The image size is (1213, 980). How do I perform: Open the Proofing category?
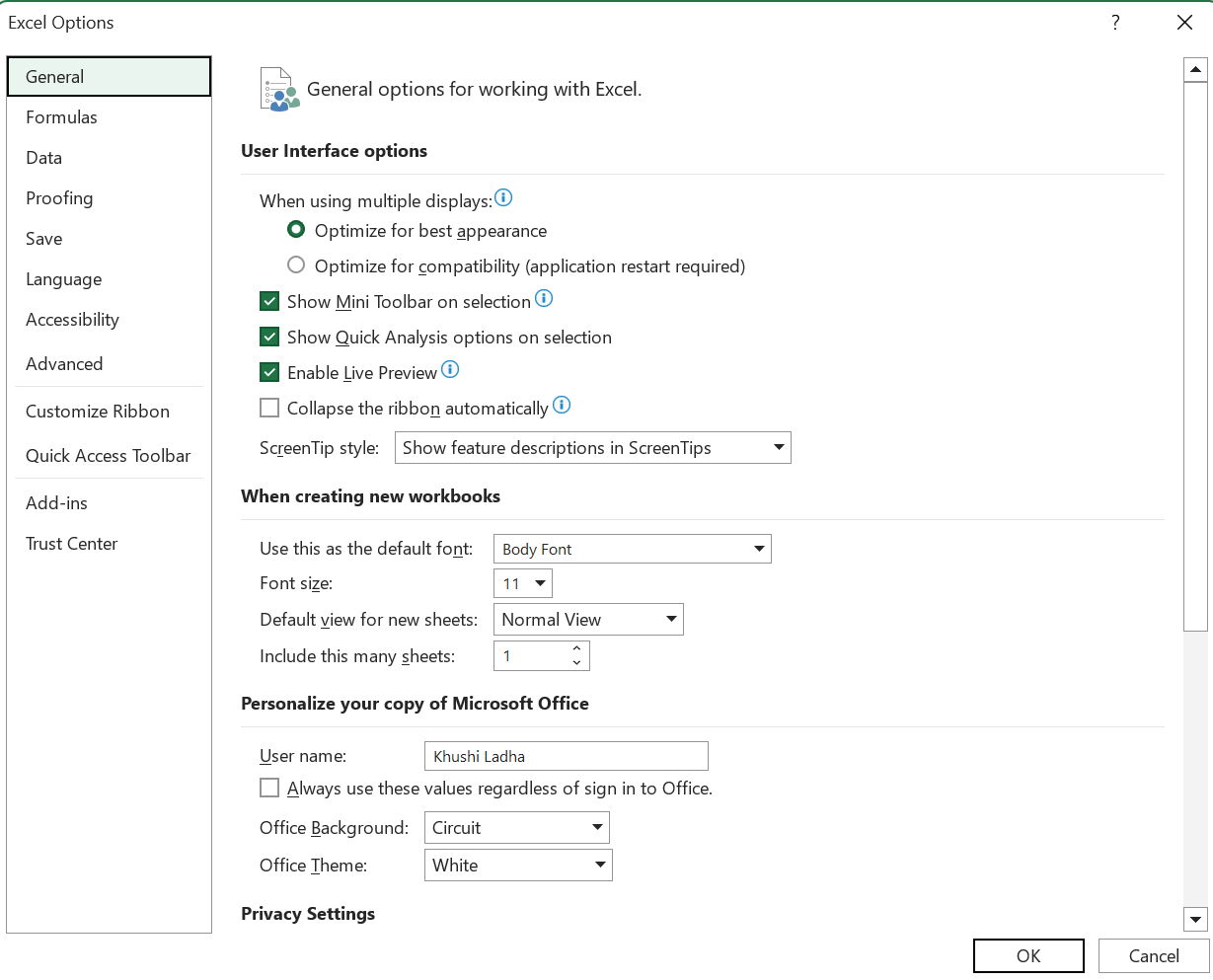click(x=109, y=197)
